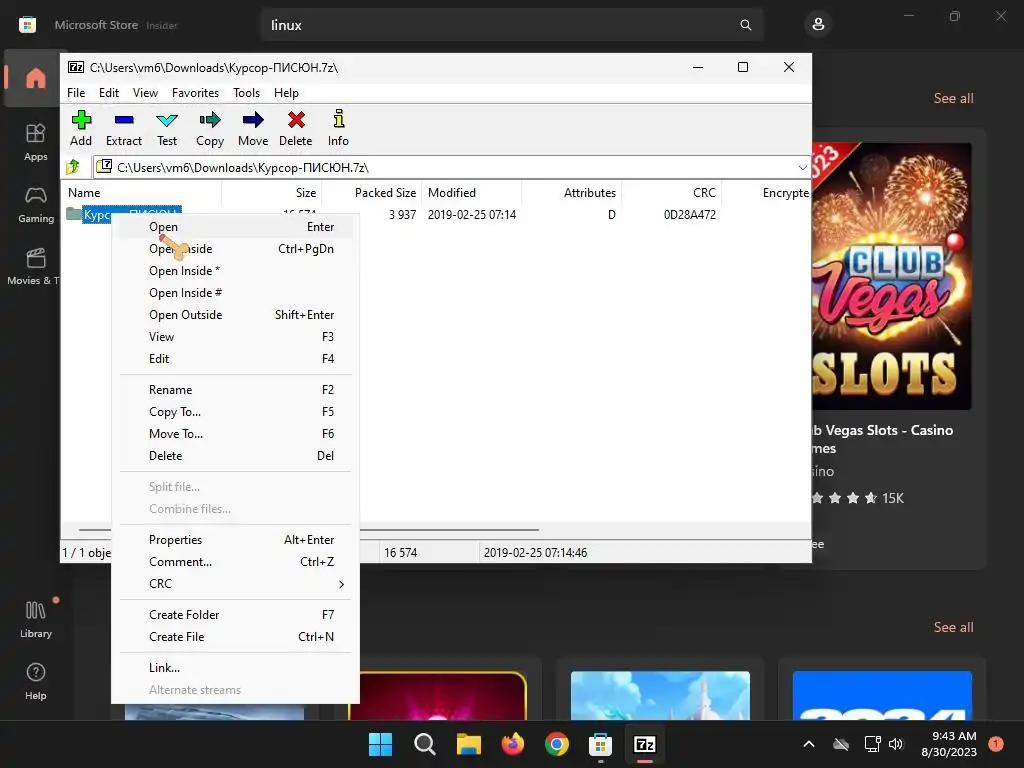Viewport: 1024px width, 768px height.
Task: Open the File menu in 7-Zip
Action: [76, 93]
